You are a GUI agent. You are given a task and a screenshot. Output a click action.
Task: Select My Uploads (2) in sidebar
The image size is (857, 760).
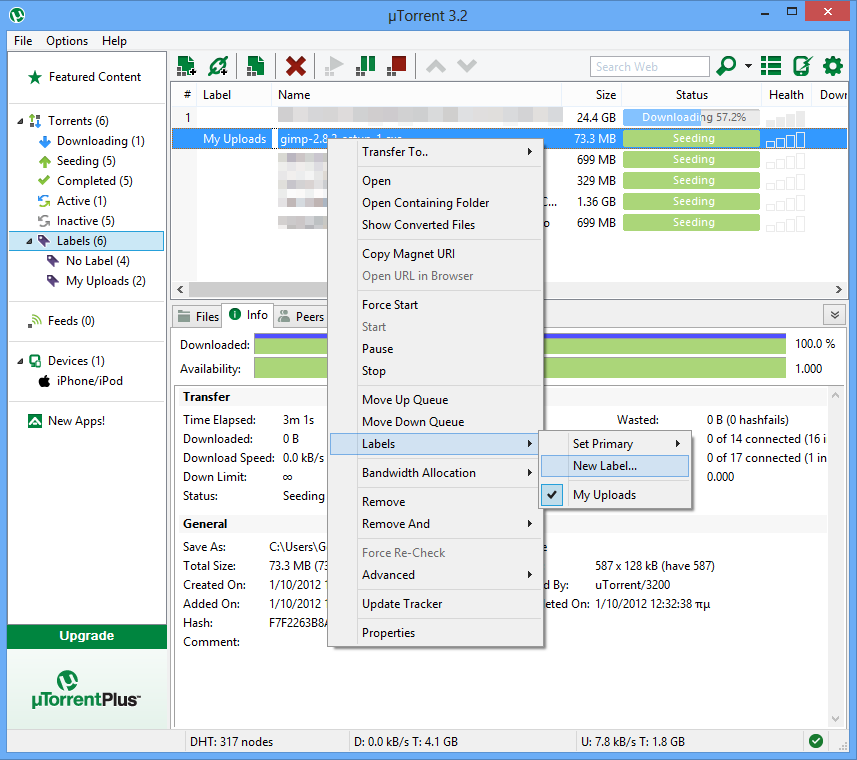[105, 281]
